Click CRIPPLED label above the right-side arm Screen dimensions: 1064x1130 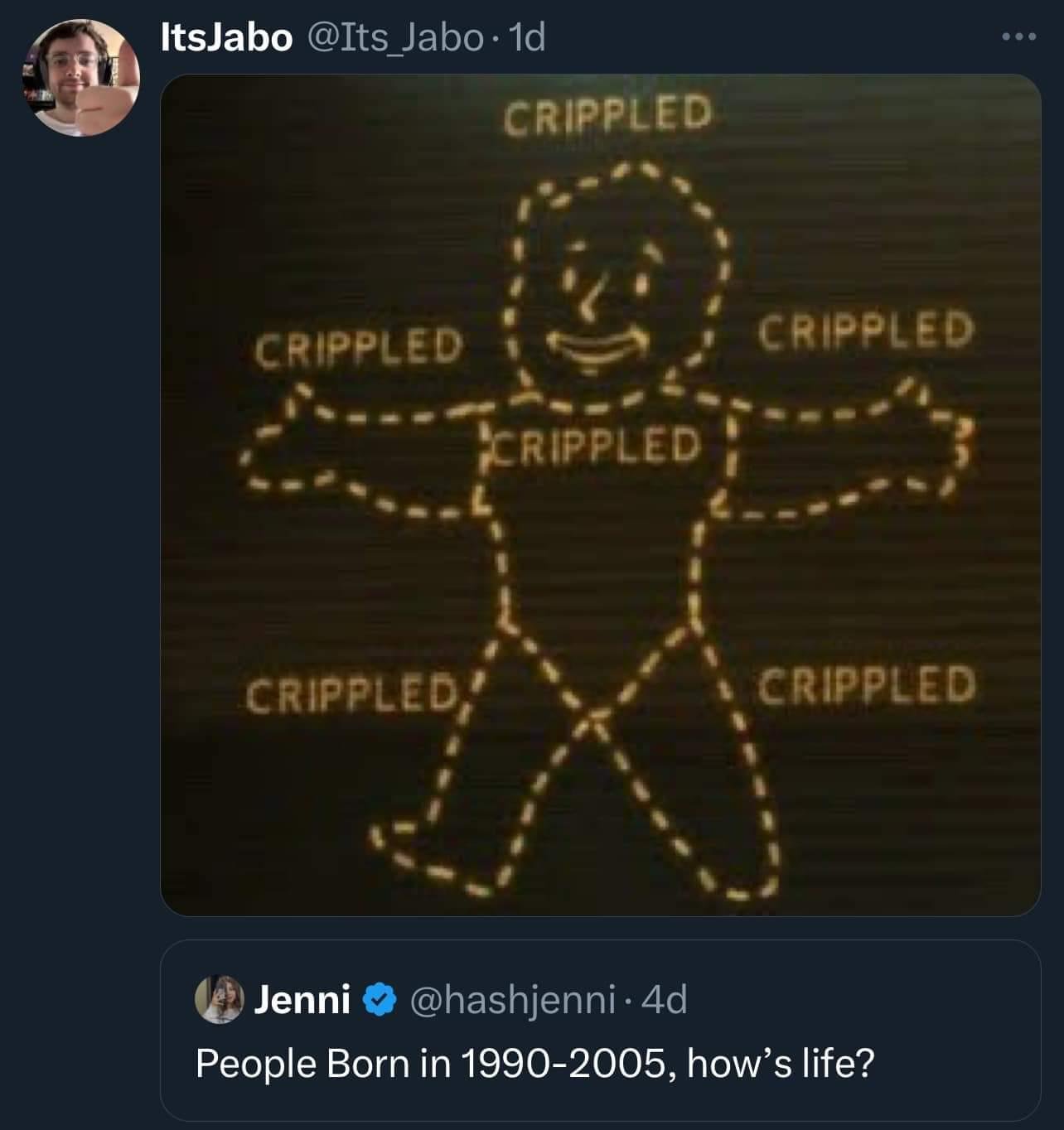[865, 331]
